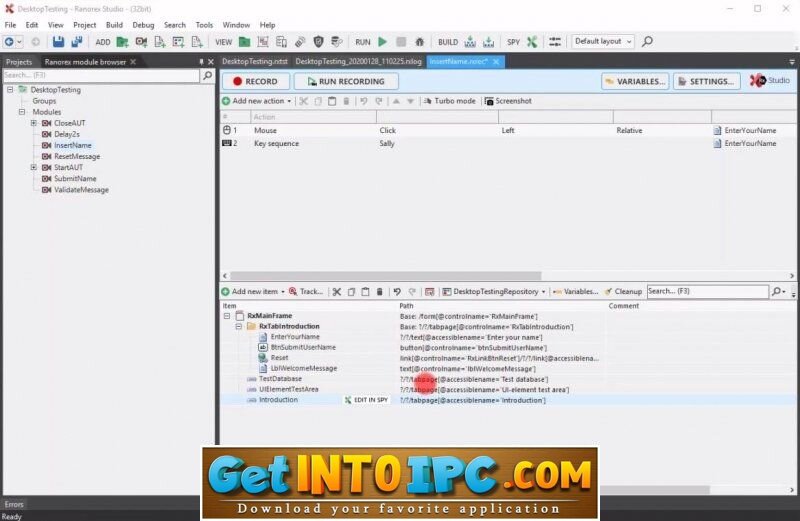Click undo icon in the actions toolbar

[364, 101]
